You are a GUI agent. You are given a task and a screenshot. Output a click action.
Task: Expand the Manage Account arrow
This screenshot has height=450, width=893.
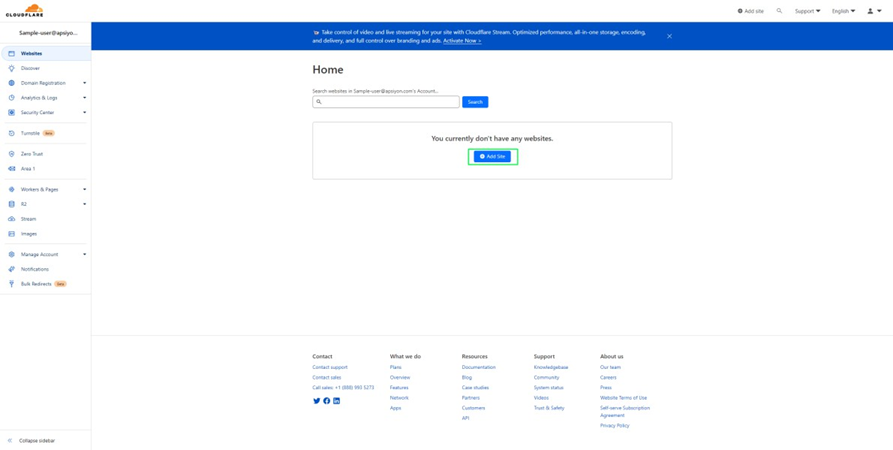[x=84, y=255]
